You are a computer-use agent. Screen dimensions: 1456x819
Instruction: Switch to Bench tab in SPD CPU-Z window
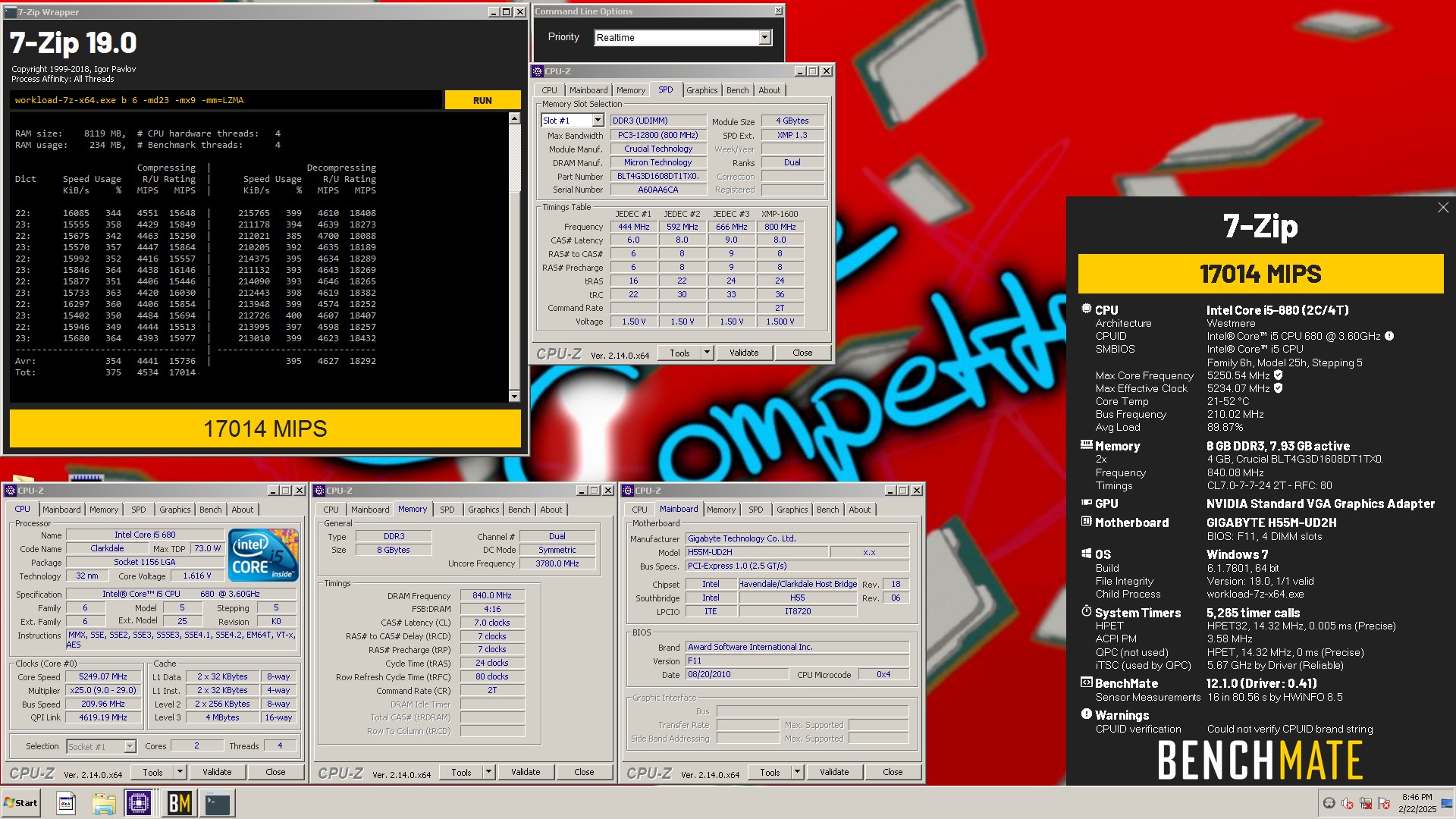click(737, 90)
